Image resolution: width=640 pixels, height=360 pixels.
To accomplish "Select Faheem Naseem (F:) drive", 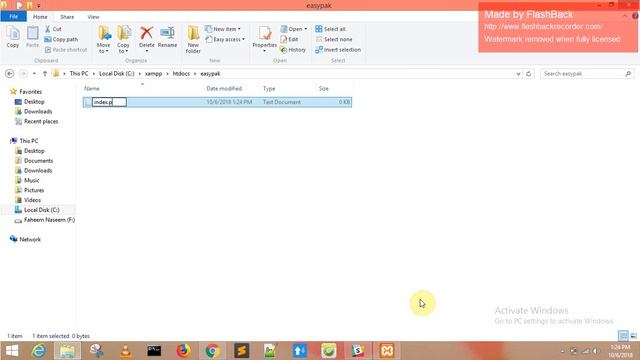I will click(x=49, y=220).
